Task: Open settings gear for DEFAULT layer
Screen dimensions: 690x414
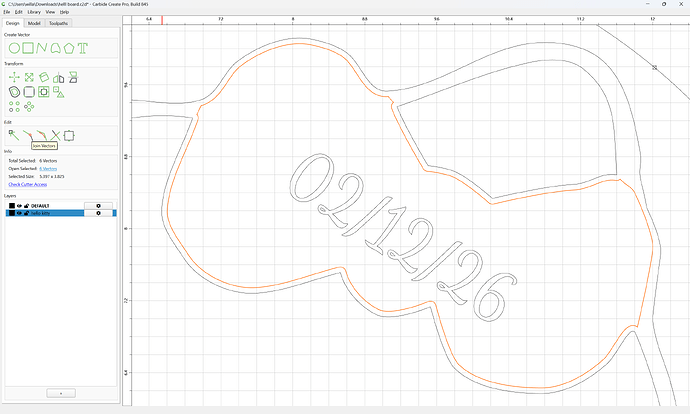Action: 98,206
